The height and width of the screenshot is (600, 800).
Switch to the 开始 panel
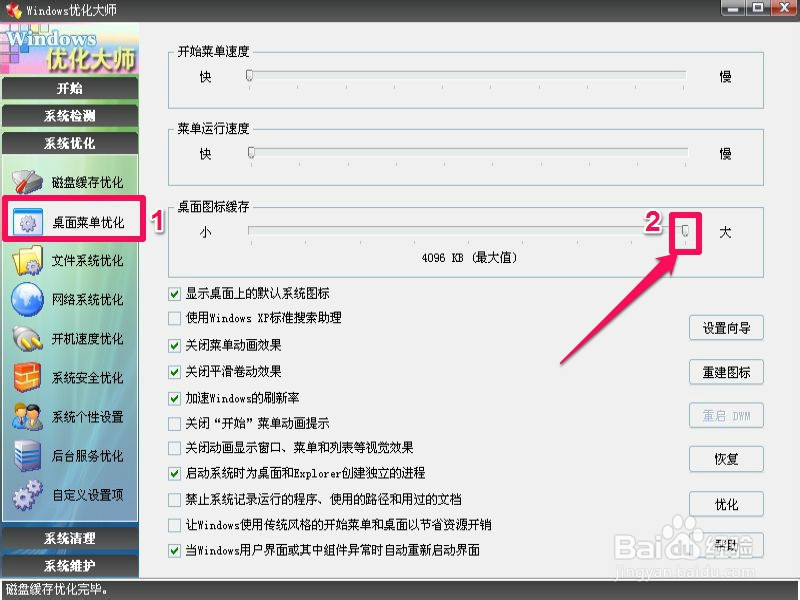click(x=70, y=88)
